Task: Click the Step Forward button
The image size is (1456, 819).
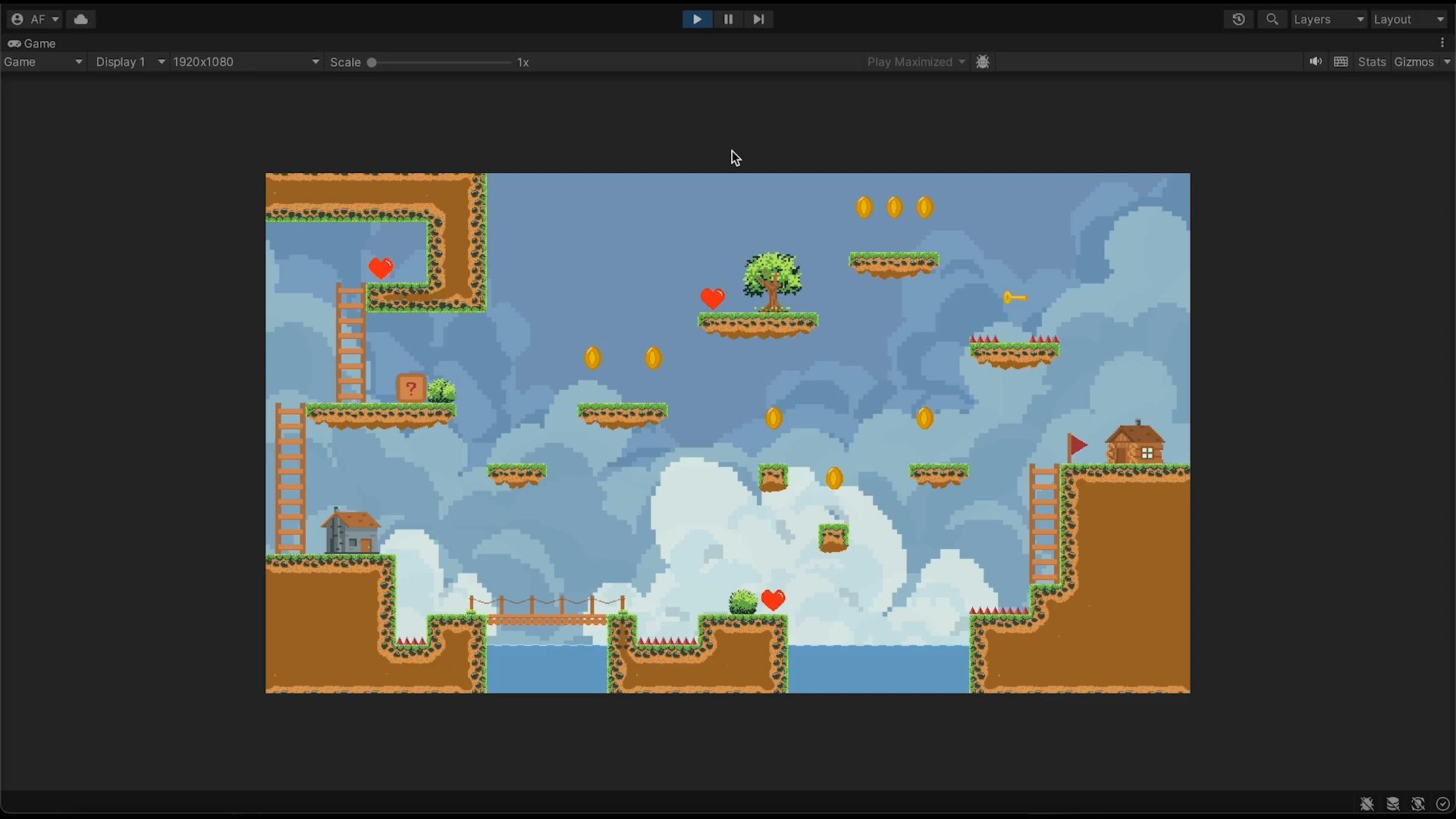Action: pos(758,18)
